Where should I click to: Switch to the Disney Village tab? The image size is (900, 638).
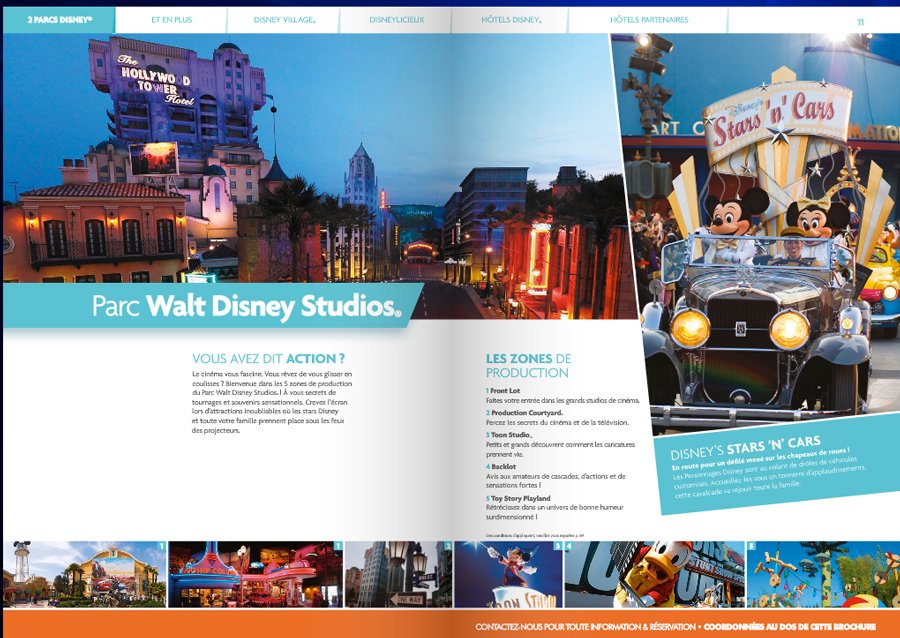(x=283, y=20)
